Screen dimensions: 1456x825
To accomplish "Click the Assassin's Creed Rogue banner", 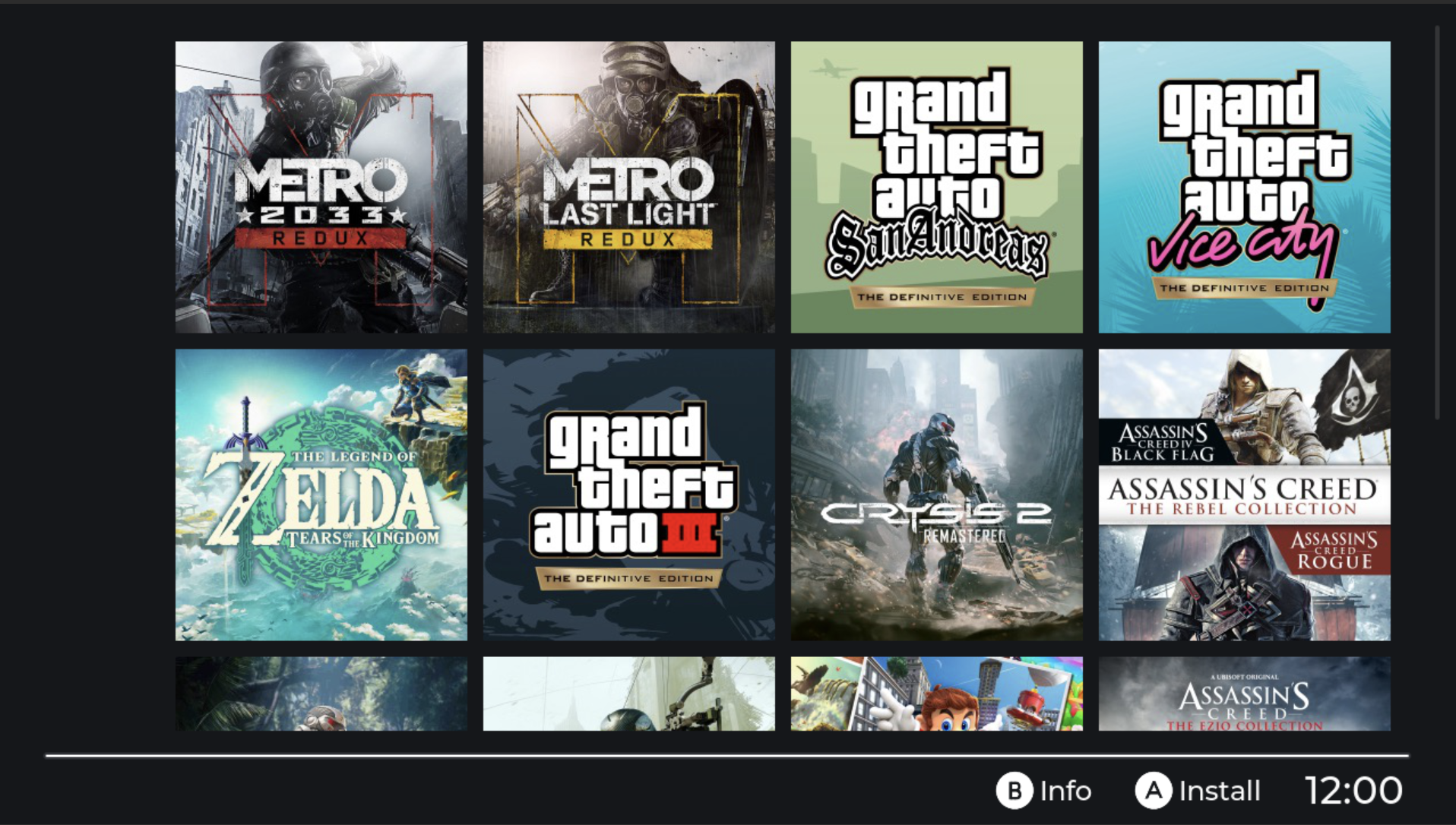I will 1334,552.
